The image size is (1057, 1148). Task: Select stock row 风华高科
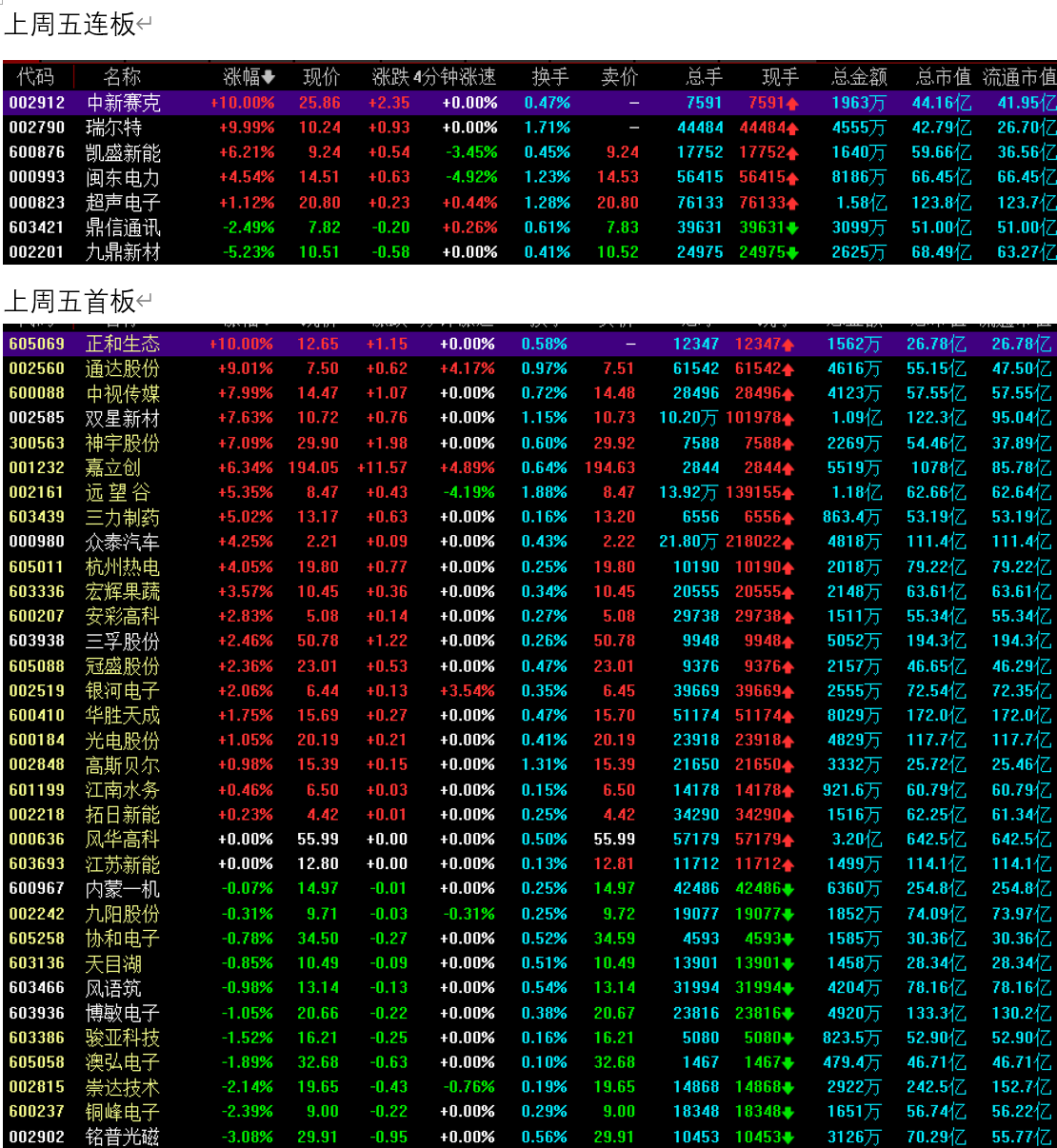(x=529, y=840)
